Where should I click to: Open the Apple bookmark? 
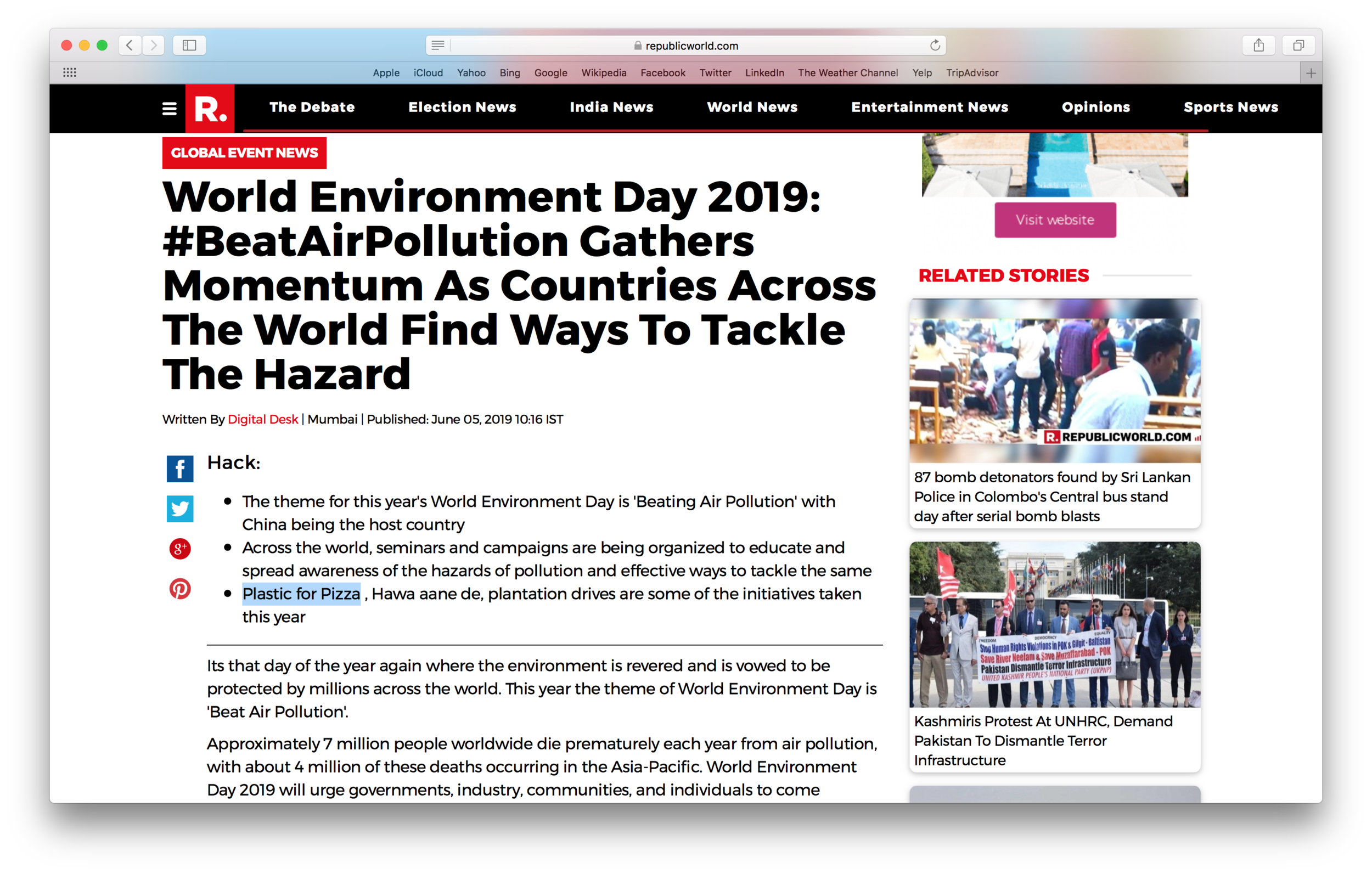coord(386,73)
